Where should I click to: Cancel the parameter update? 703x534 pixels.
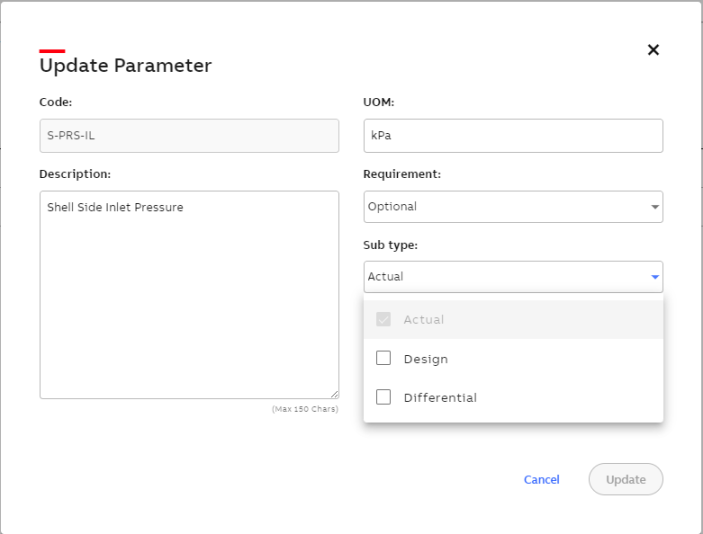(541, 480)
